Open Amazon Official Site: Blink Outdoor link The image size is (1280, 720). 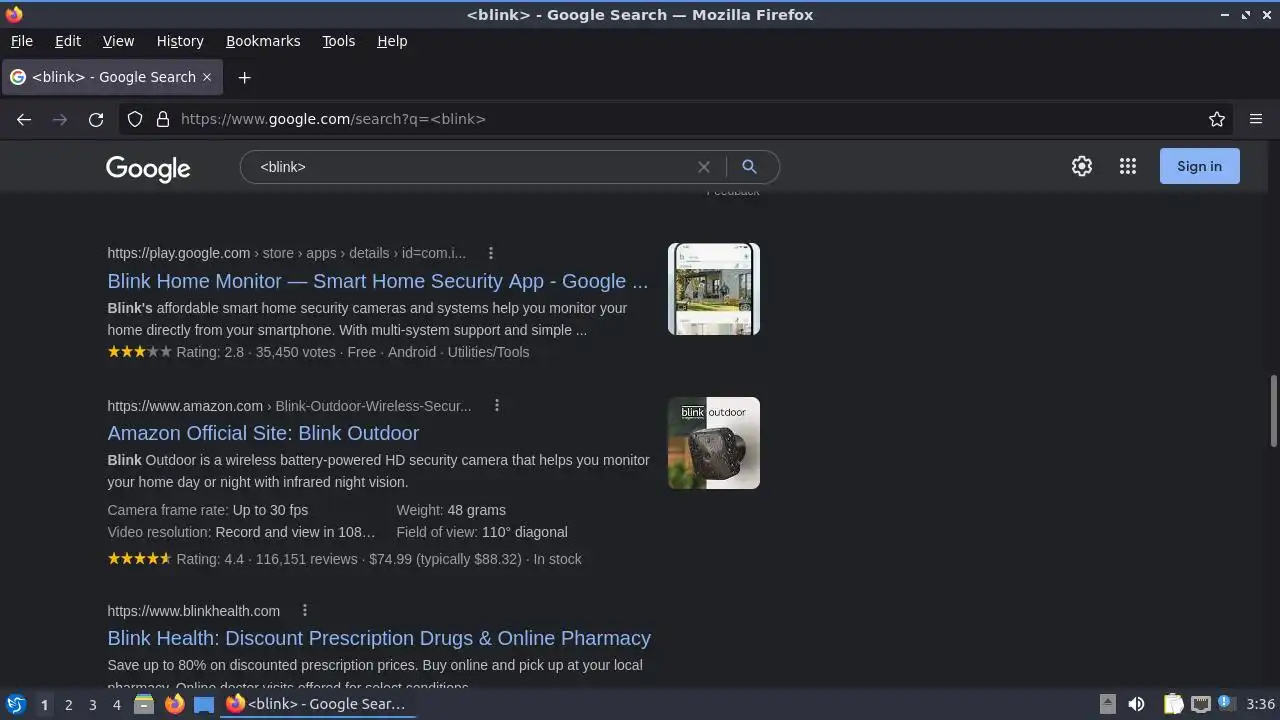click(x=263, y=433)
